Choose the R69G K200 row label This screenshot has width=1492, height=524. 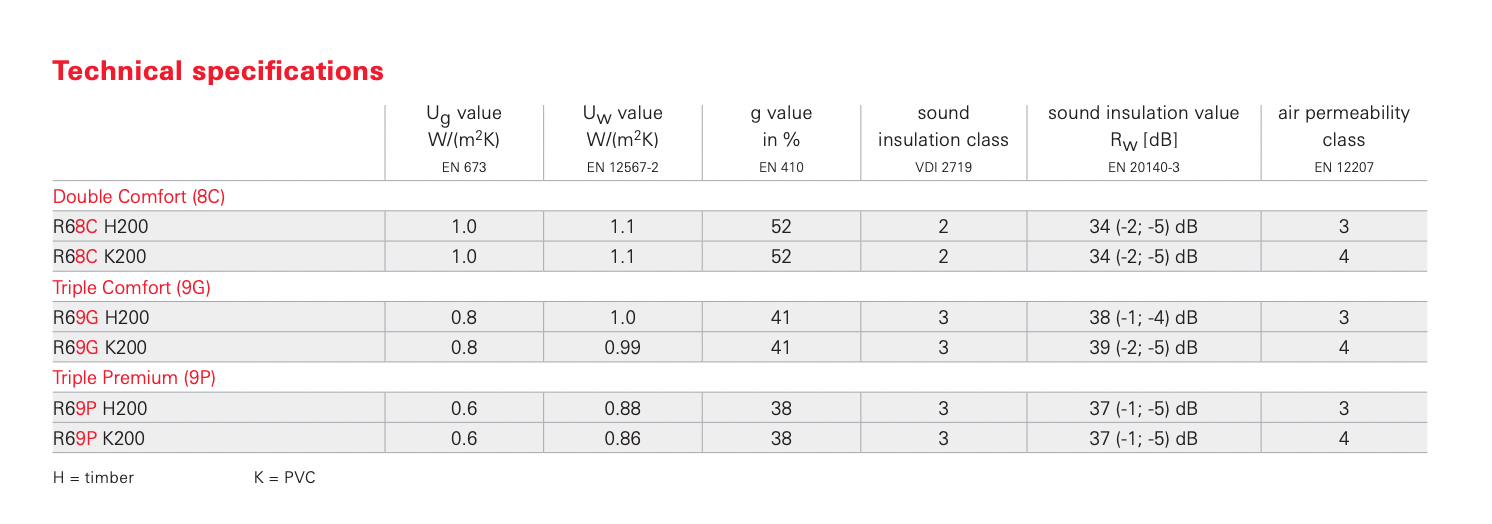tap(101, 347)
